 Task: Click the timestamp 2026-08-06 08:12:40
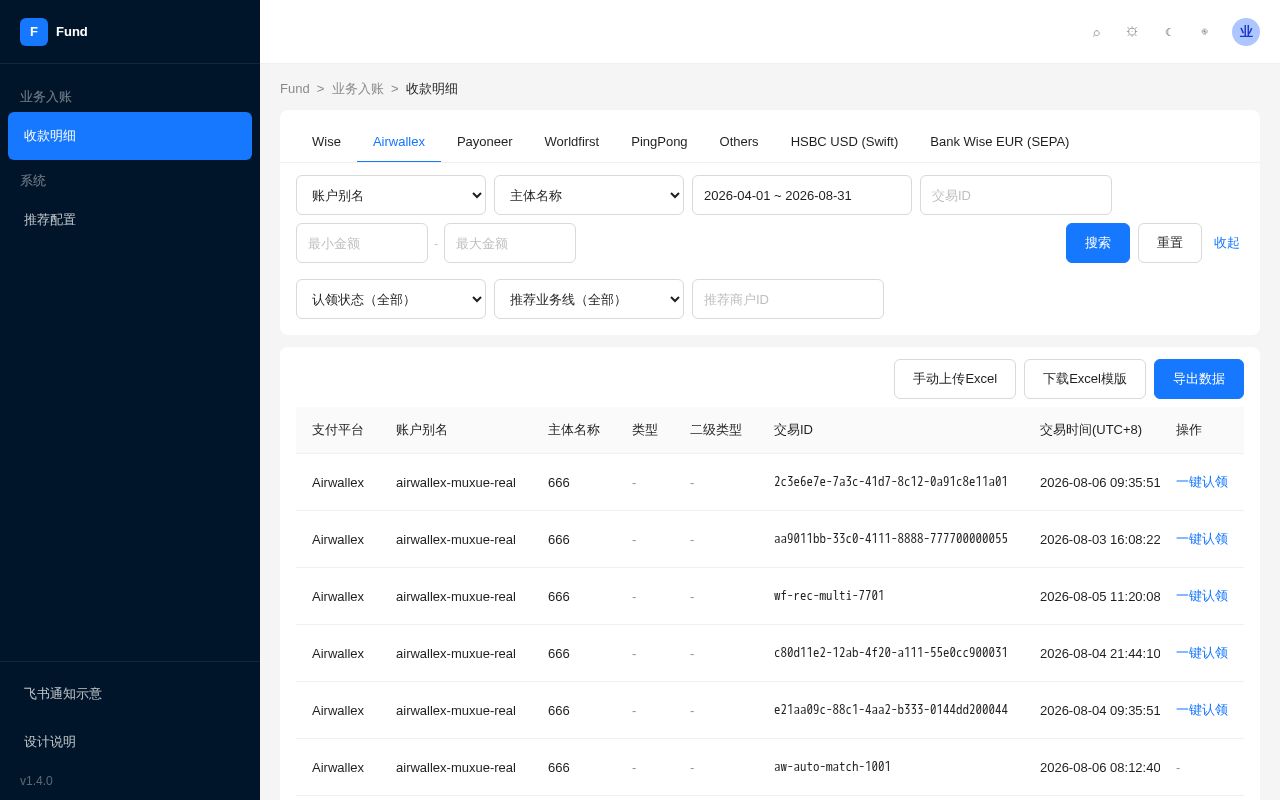[x=1100, y=767]
